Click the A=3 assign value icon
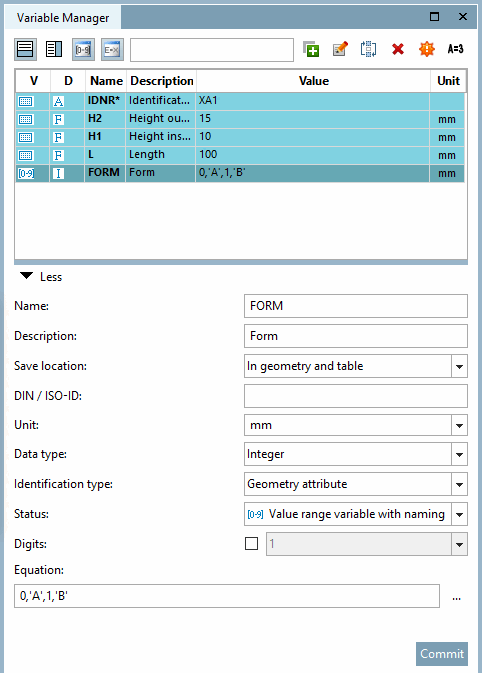 click(455, 49)
